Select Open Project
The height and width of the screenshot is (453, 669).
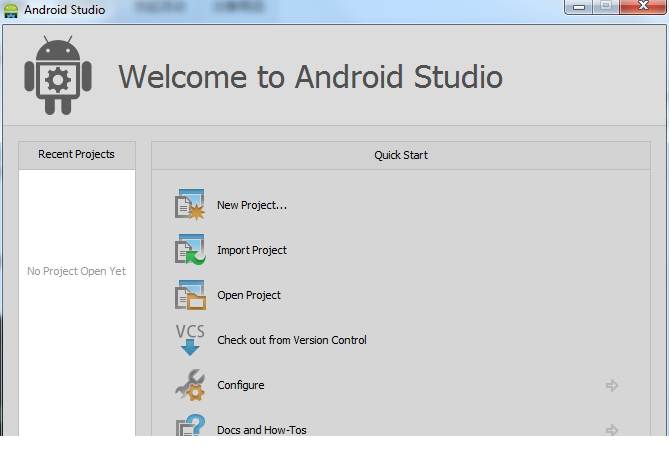(249, 295)
